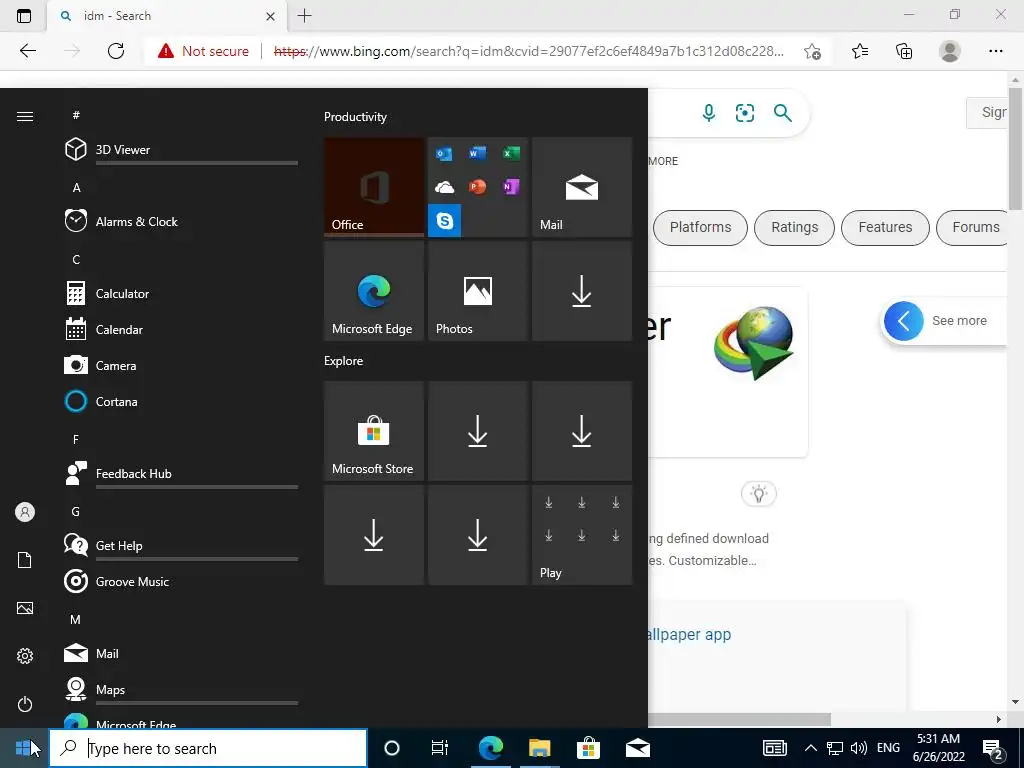The width and height of the screenshot is (1024, 768).
Task: Open Cortana from the app list
Action: [181, 402]
